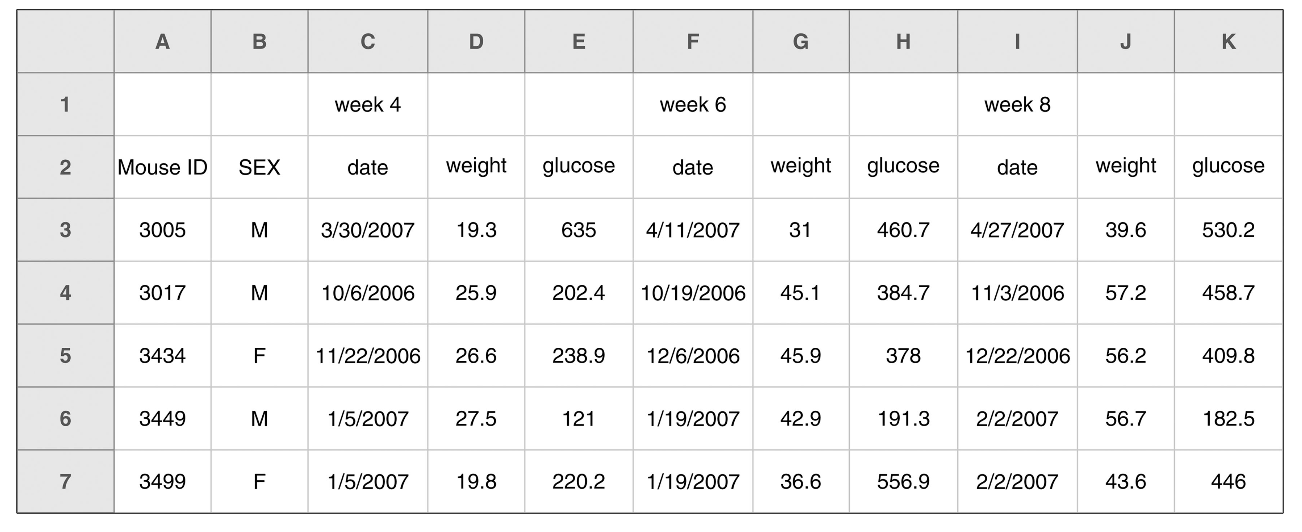Click the column K header
The width and height of the screenshot is (1302, 532).
(x=1228, y=42)
